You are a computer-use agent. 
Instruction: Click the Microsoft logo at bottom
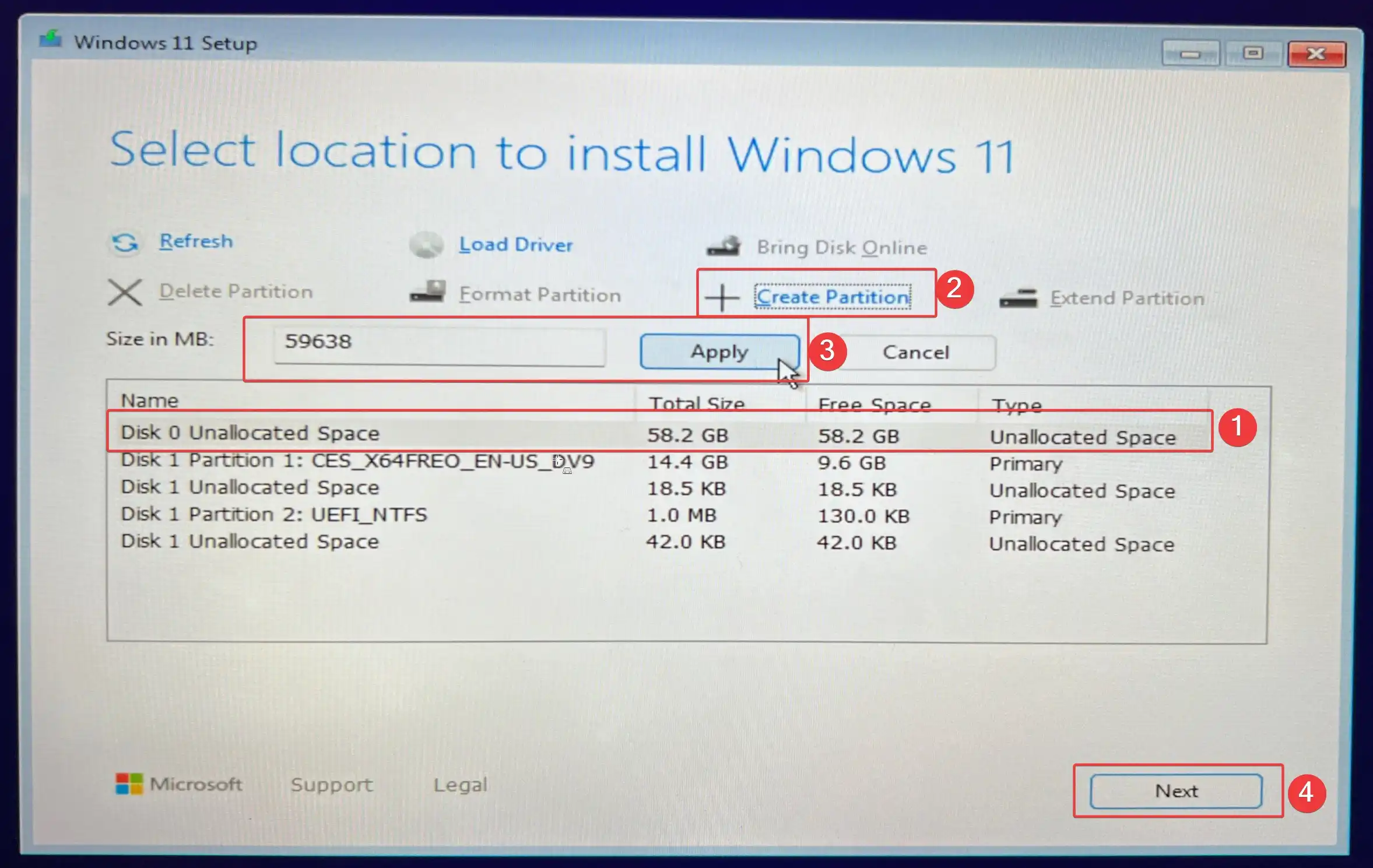click(x=129, y=784)
